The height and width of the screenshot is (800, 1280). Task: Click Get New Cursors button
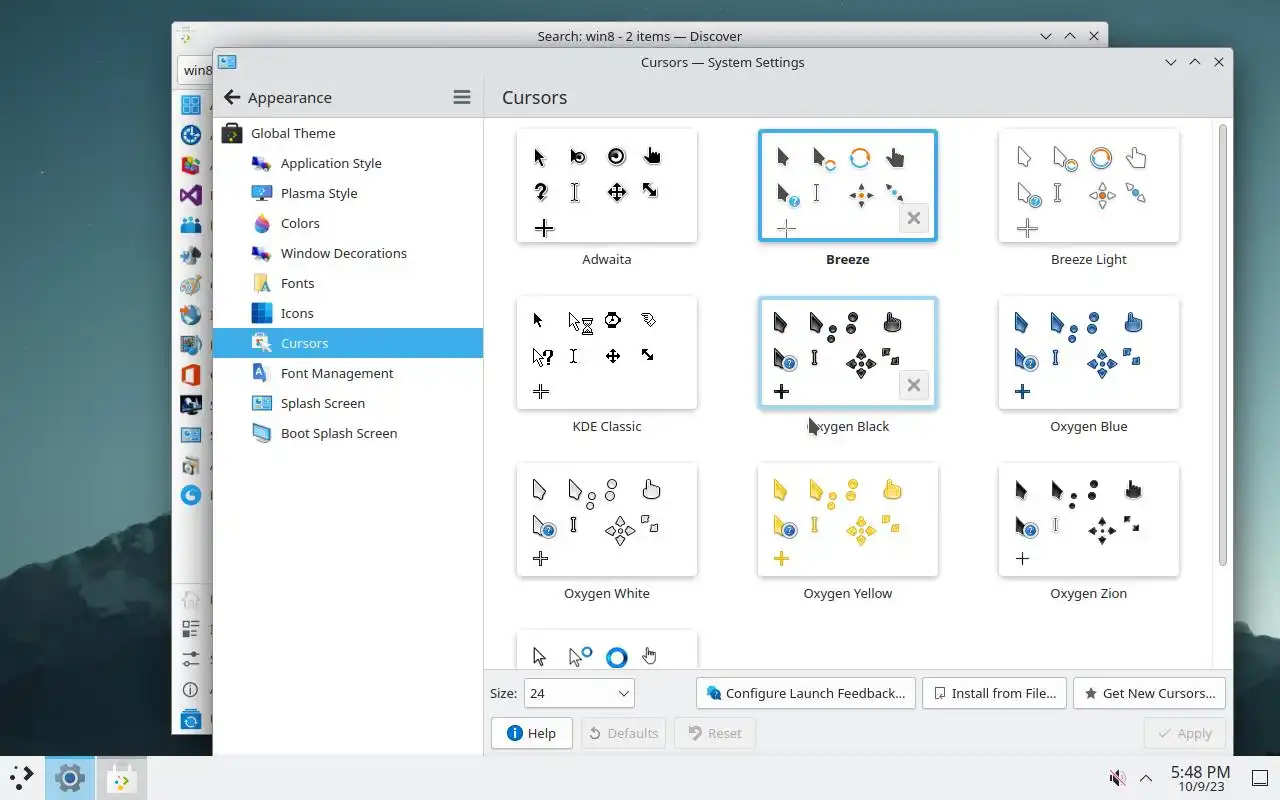(x=1149, y=693)
